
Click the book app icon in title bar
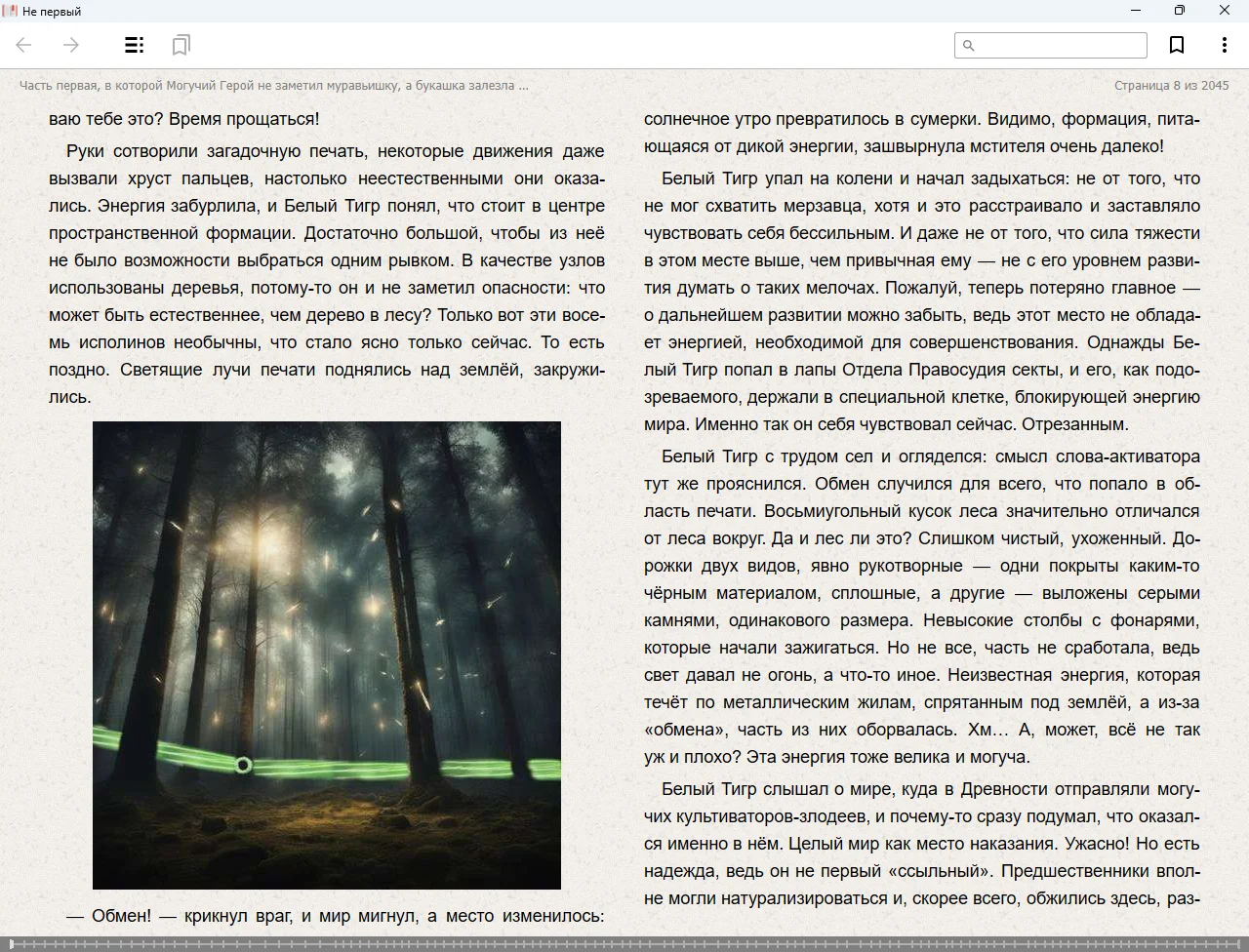(x=10, y=11)
